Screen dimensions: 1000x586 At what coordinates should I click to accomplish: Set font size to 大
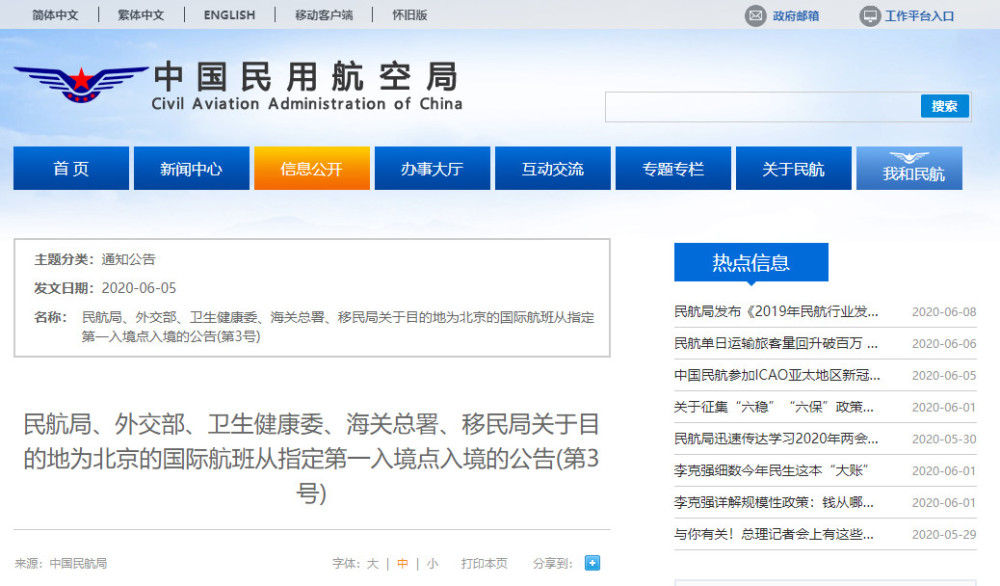click(372, 564)
